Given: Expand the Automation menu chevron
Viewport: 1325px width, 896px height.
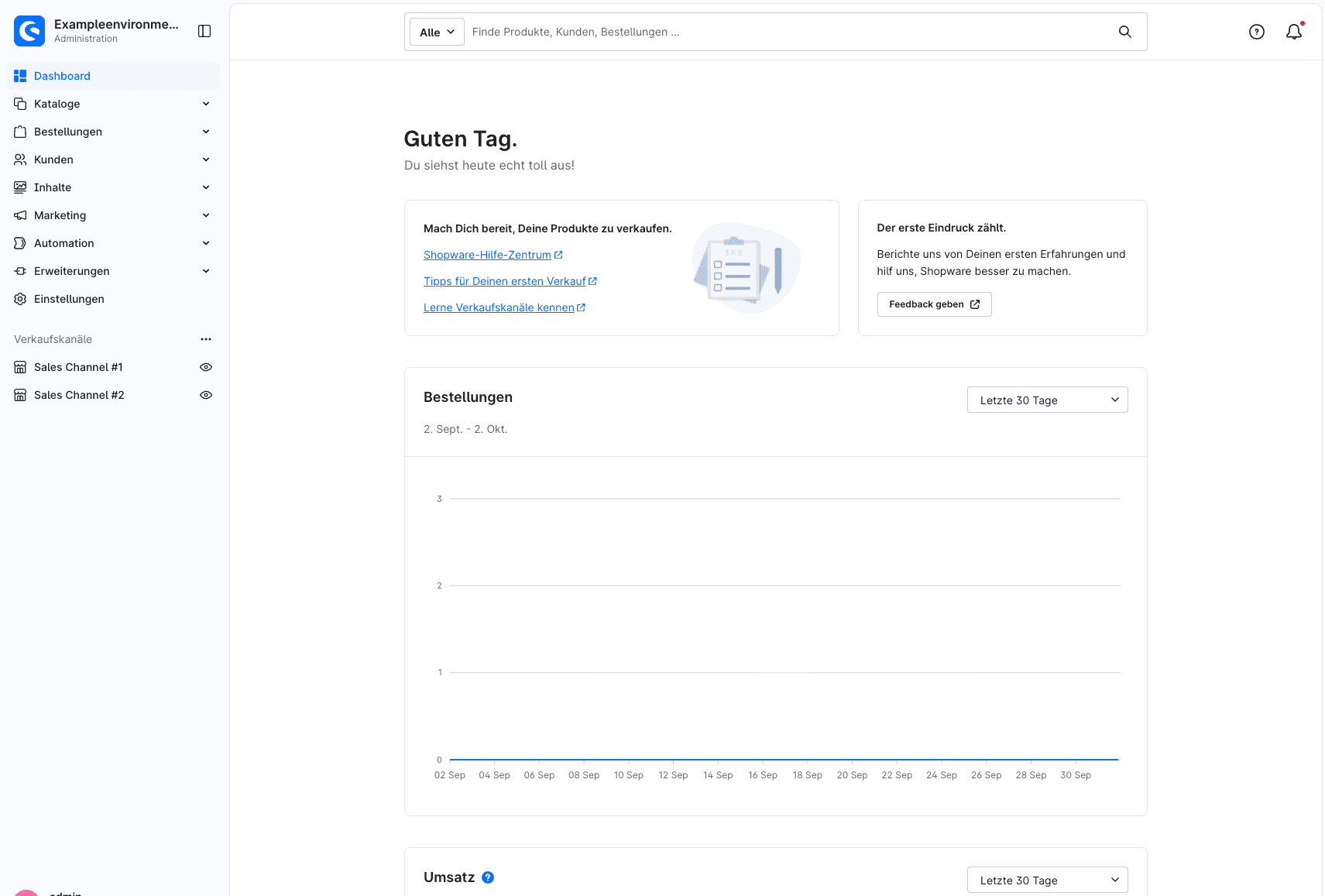Looking at the screenshot, I should coord(206,243).
